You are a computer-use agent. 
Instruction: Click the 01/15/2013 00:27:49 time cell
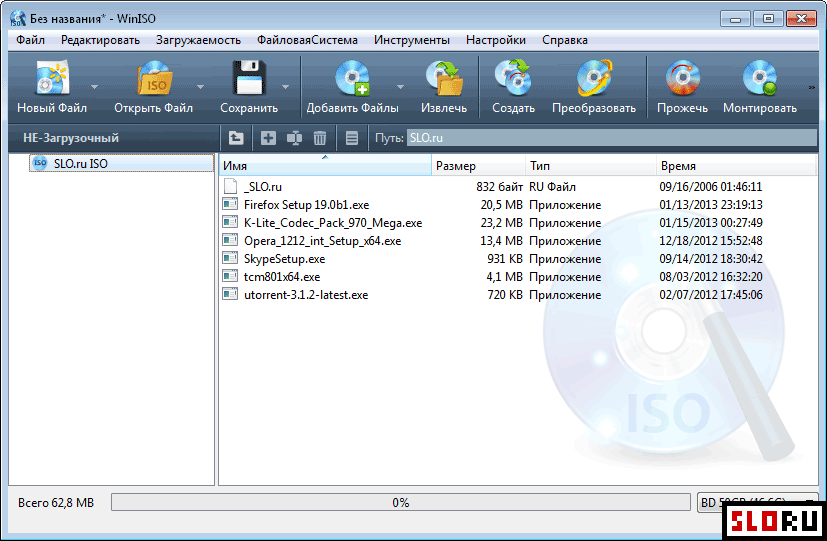pyautogui.click(x=710, y=223)
